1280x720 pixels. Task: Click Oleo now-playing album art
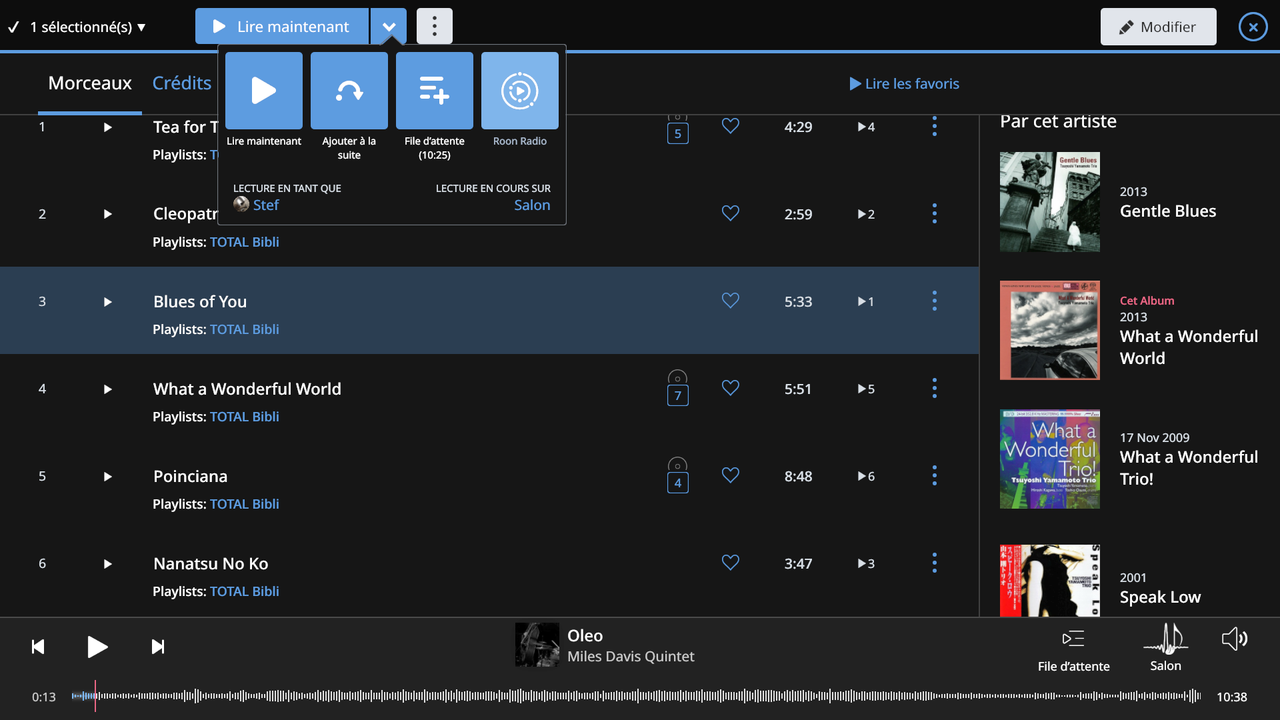[537, 645]
